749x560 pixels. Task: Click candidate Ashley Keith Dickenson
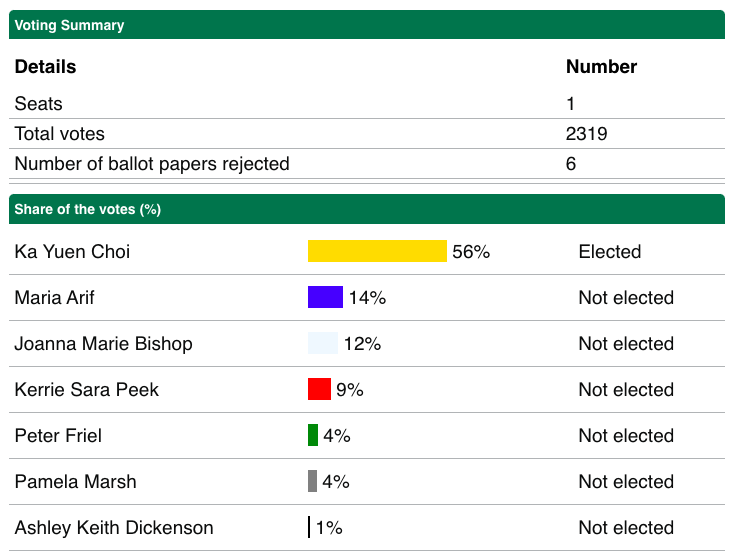coord(114,528)
